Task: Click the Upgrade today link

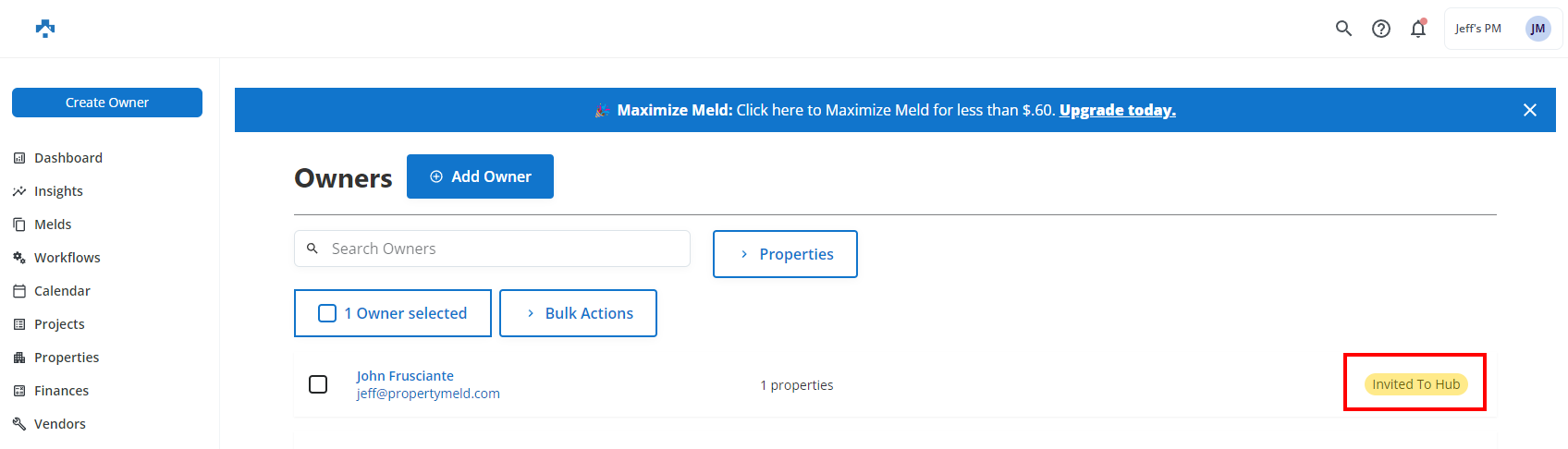Action: (1117, 110)
